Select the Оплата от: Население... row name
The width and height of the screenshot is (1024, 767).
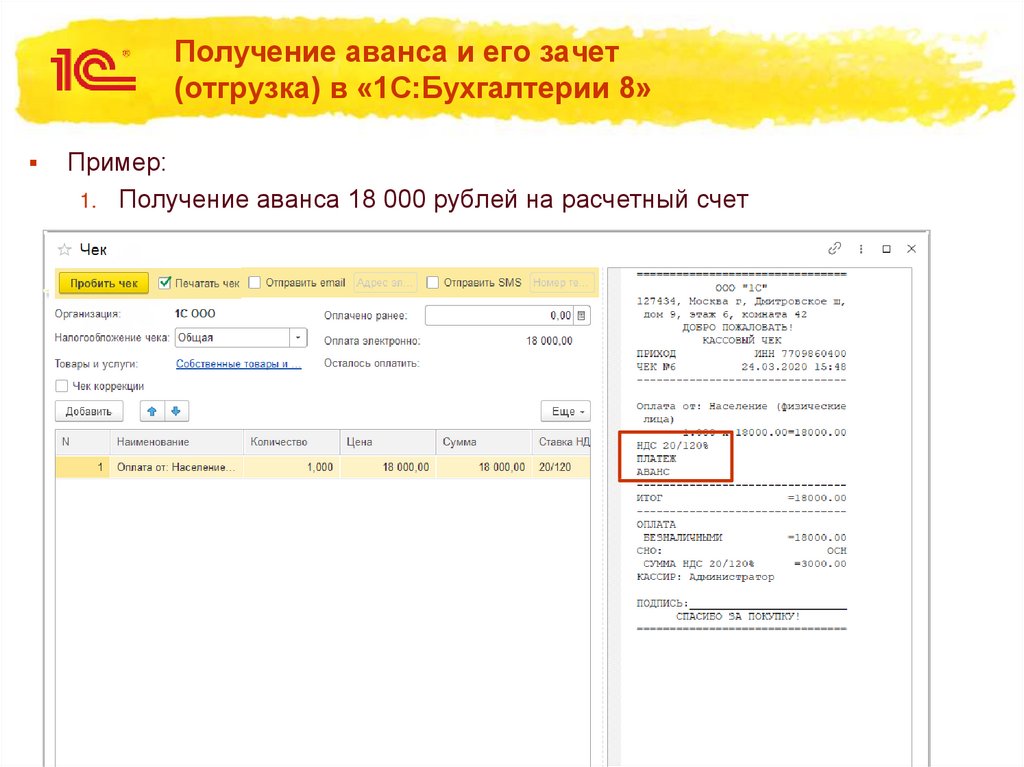click(176, 467)
